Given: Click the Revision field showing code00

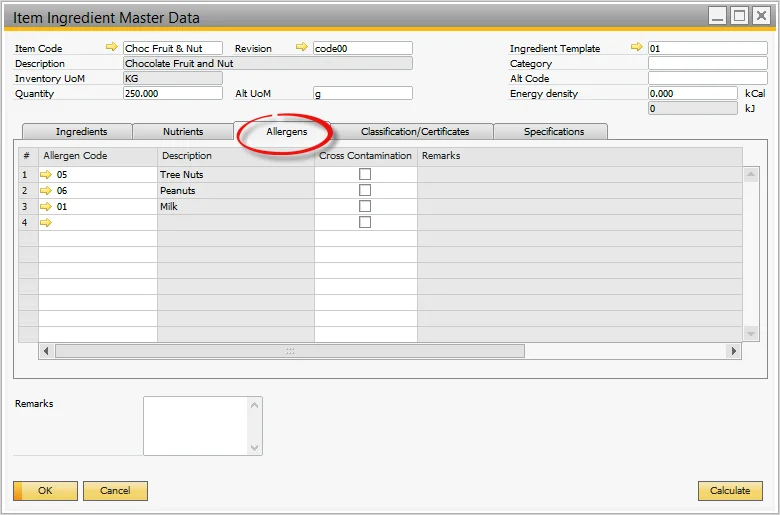Looking at the screenshot, I should click(363, 48).
